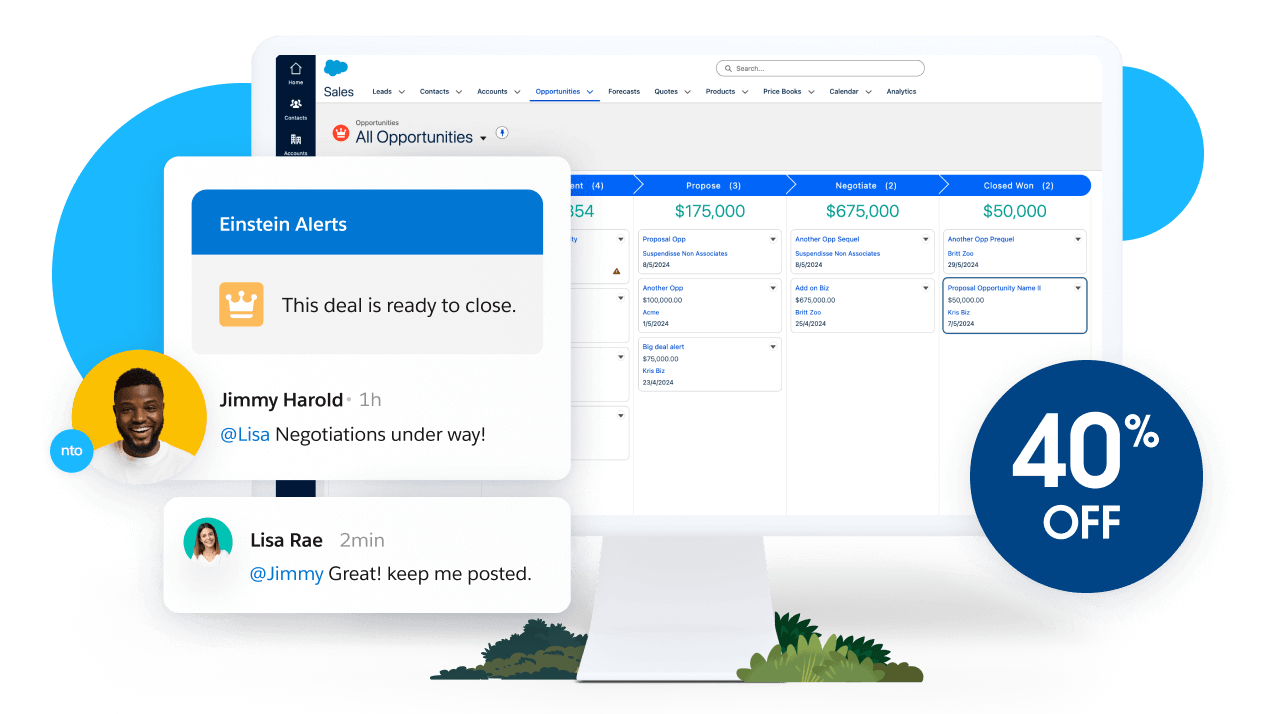The height and width of the screenshot is (714, 1268).
Task: Click the Salesforce cloud logo
Action: click(x=336, y=68)
